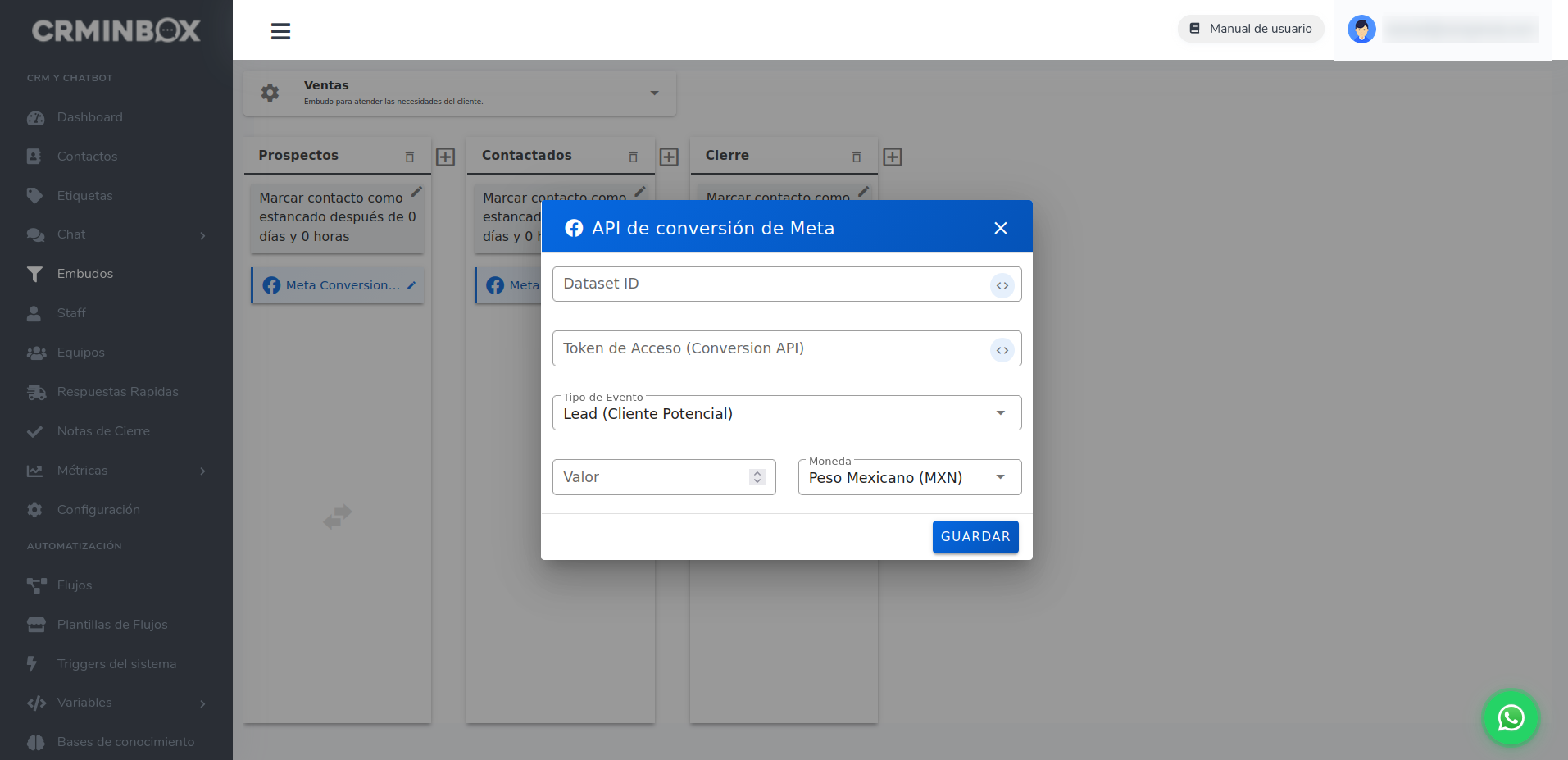Screen dimensions: 1568x760
Task: Open the Manual de usuario link
Action: pyautogui.click(x=1251, y=29)
